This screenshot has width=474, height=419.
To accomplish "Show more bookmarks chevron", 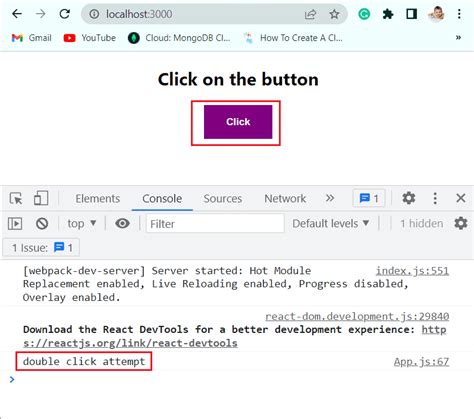I will click(x=458, y=37).
